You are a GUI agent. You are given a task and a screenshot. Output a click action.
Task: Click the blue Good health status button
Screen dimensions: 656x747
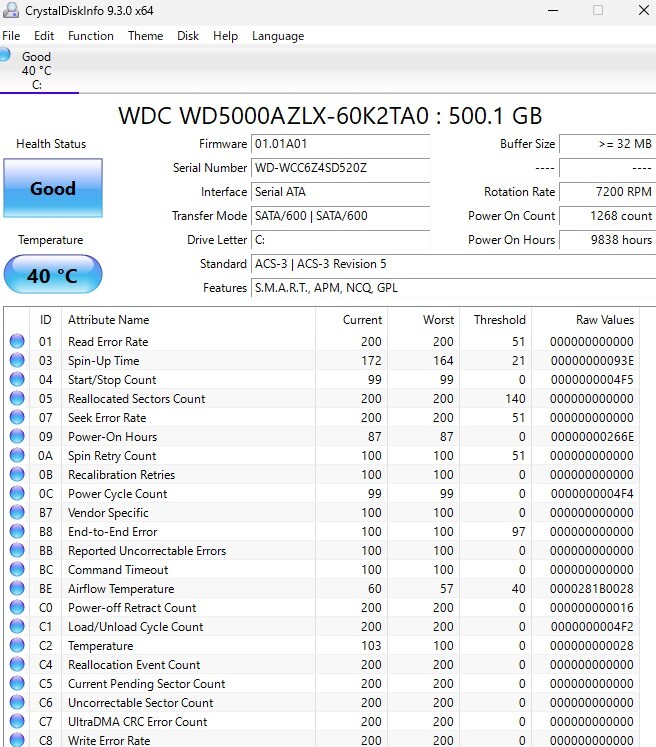pyautogui.click(x=53, y=188)
